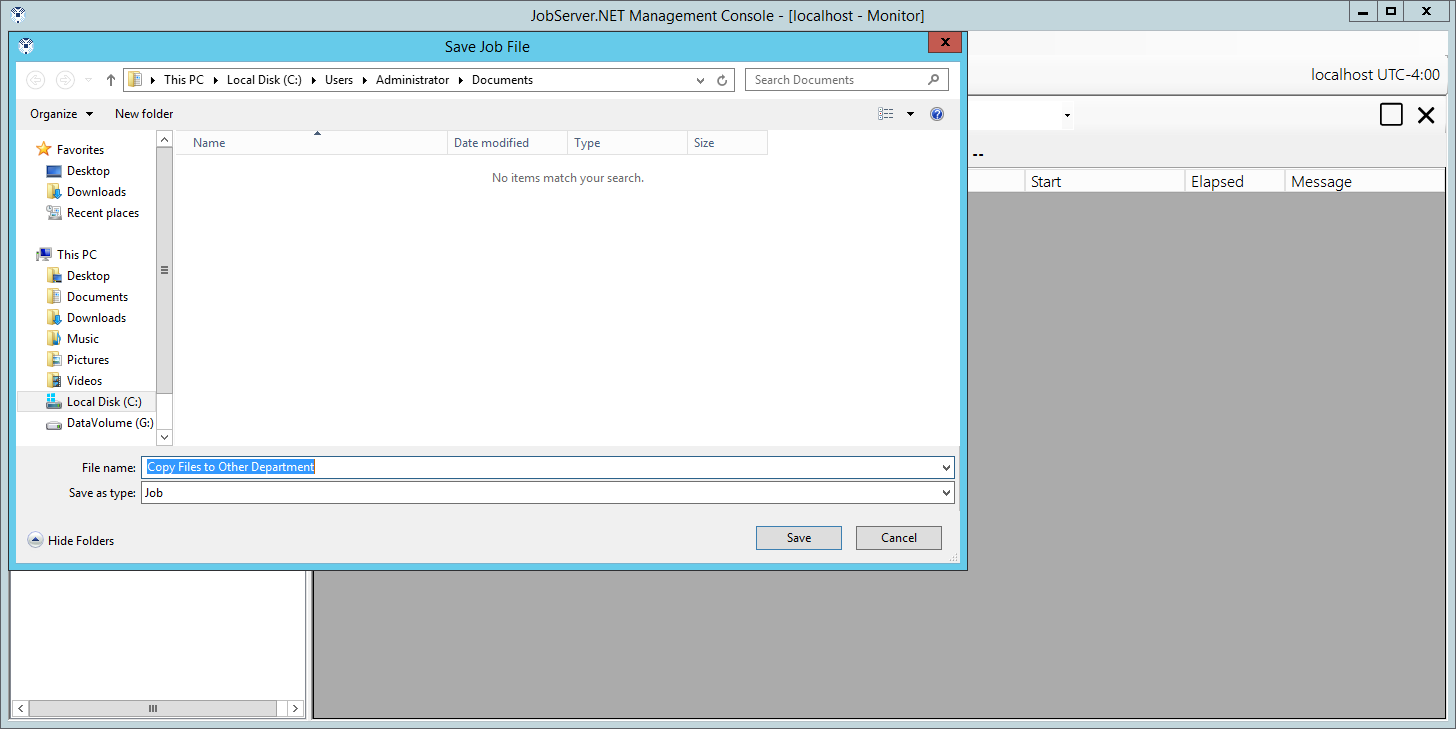The image size is (1456, 729).
Task: Open Recent places in Favorites
Action: (x=102, y=213)
